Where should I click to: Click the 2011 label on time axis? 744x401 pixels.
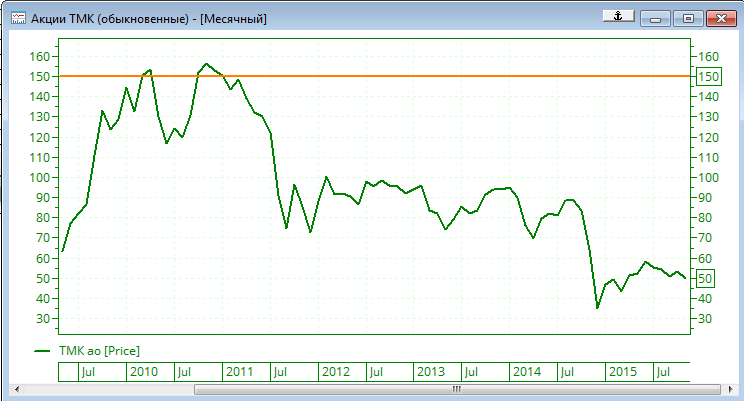pos(239,372)
